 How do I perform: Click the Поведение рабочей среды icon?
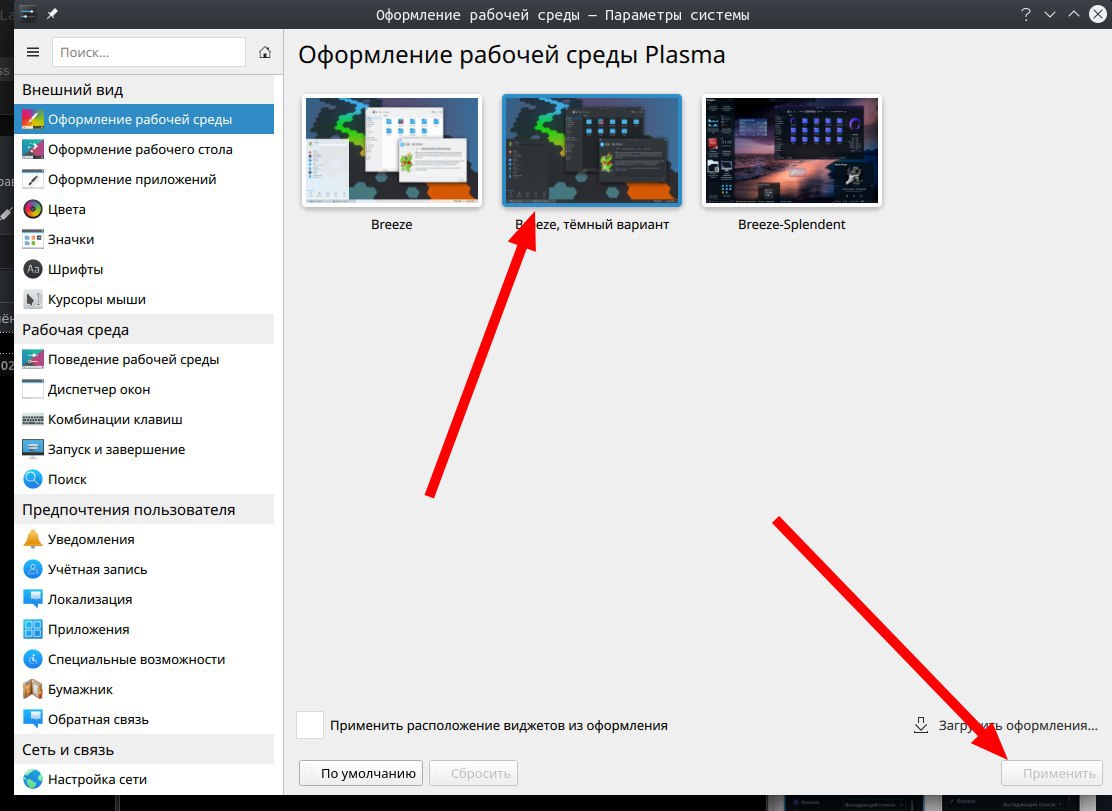tap(33, 359)
